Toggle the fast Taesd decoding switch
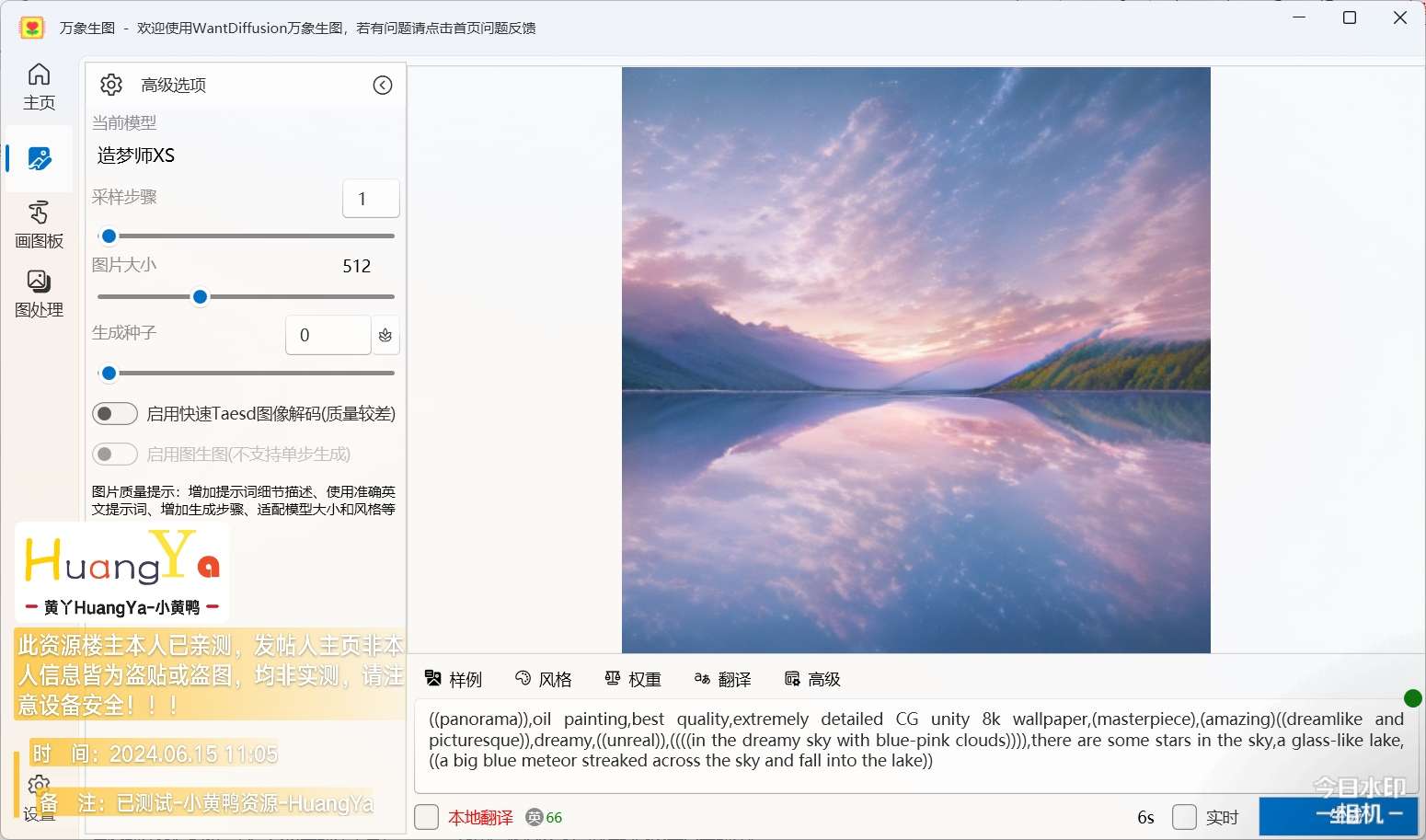Image resolution: width=1426 pixels, height=840 pixels. click(115, 414)
